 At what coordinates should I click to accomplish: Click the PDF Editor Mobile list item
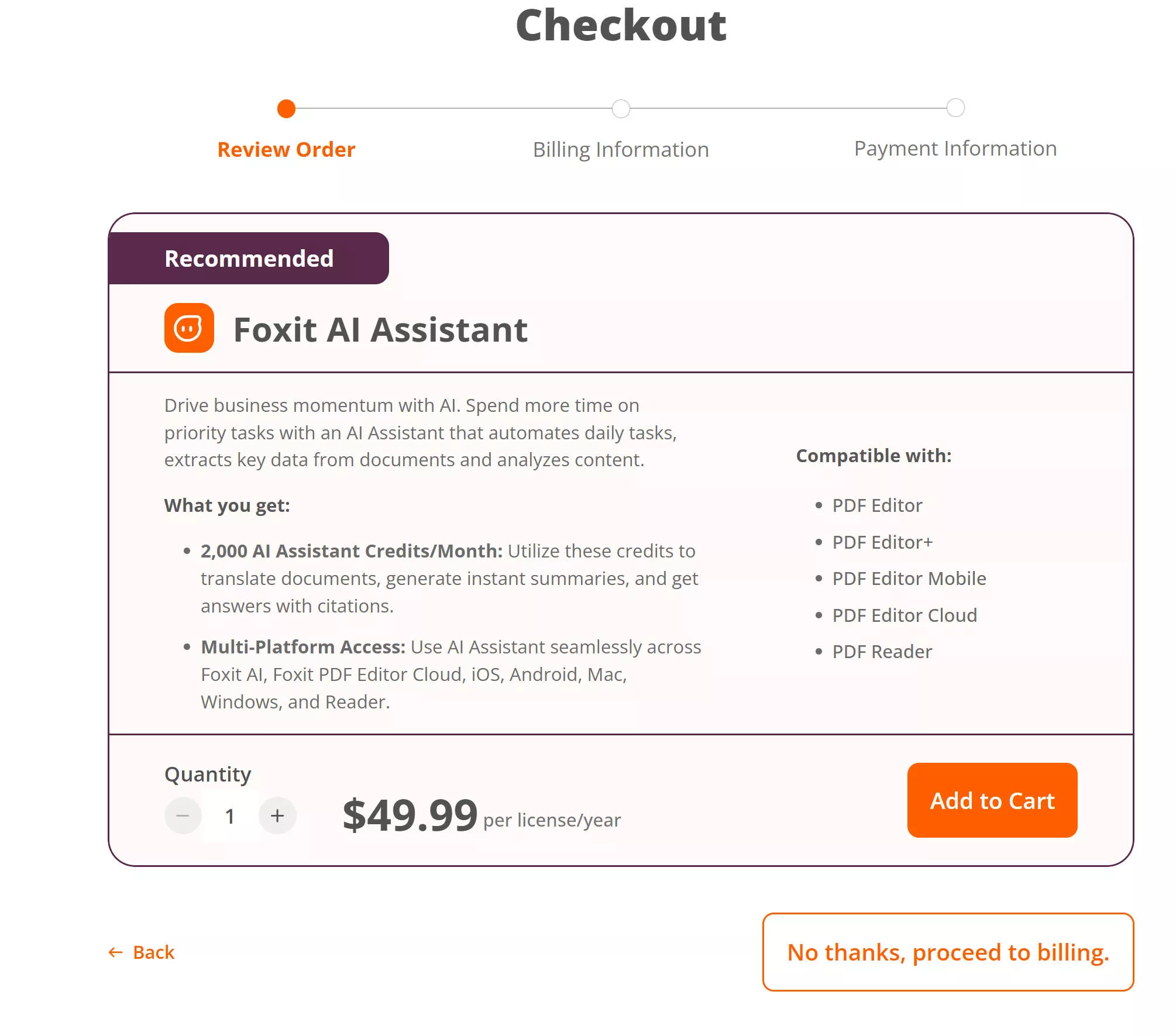click(x=909, y=579)
